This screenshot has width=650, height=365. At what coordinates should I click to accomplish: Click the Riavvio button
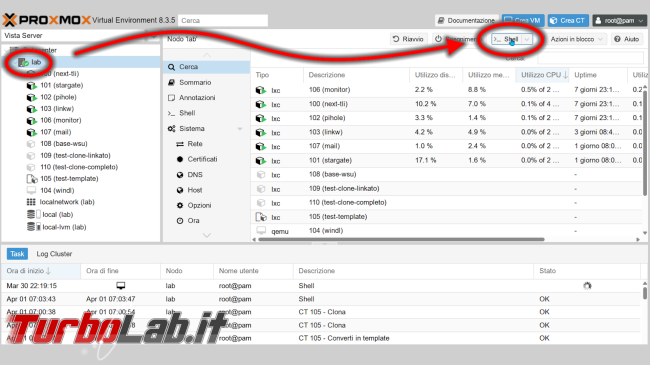pyautogui.click(x=409, y=39)
